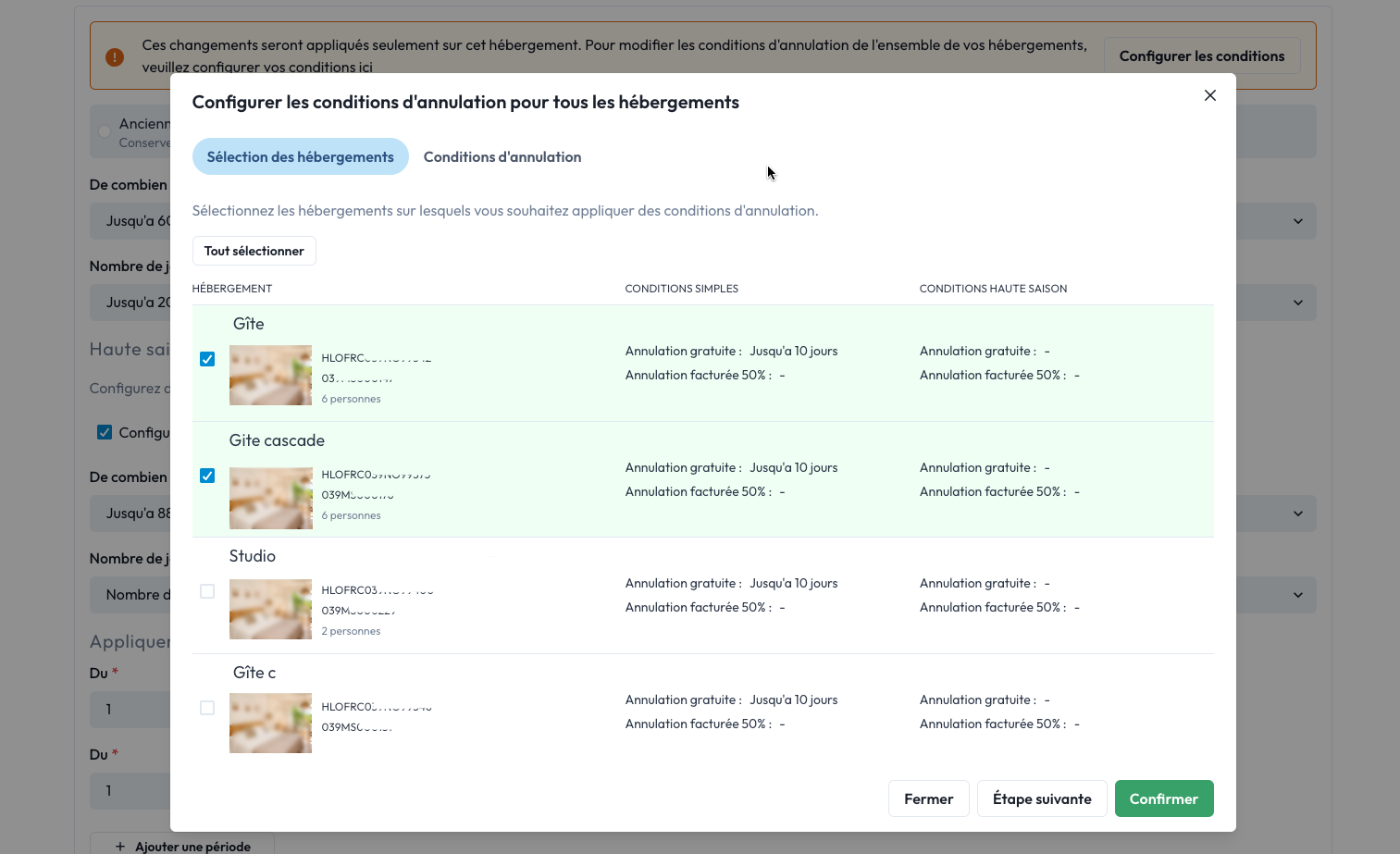
Task: Open the Sélection des hébergements tab
Action: point(300,156)
